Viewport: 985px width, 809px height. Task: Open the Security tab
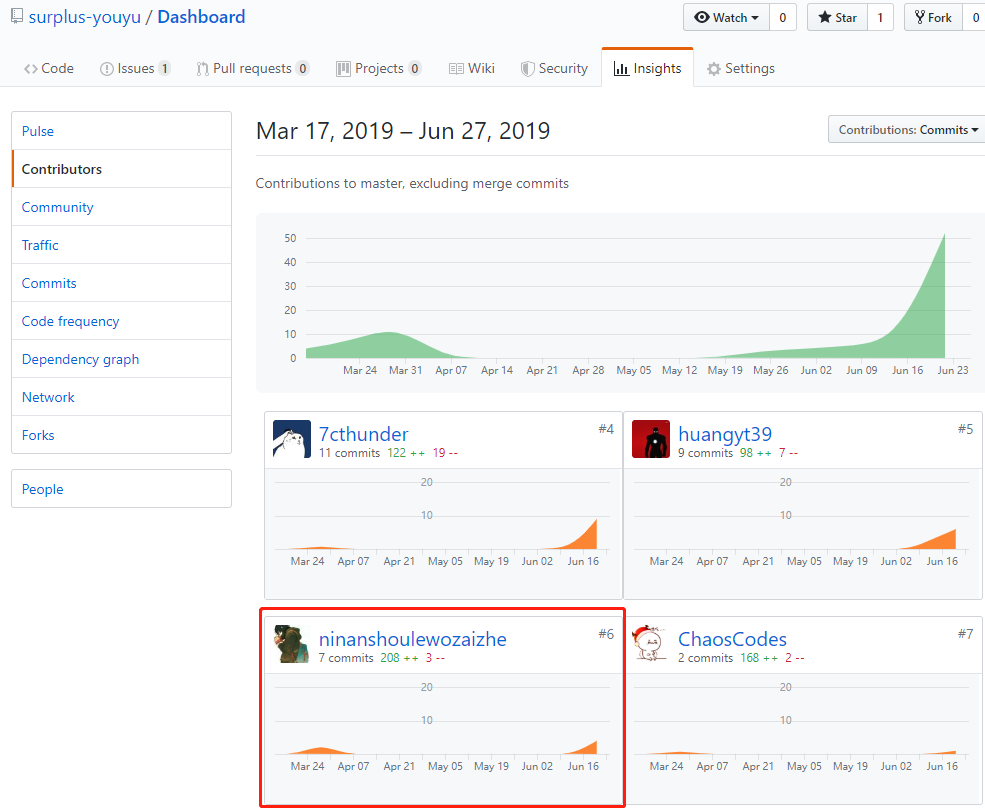[x=554, y=69]
